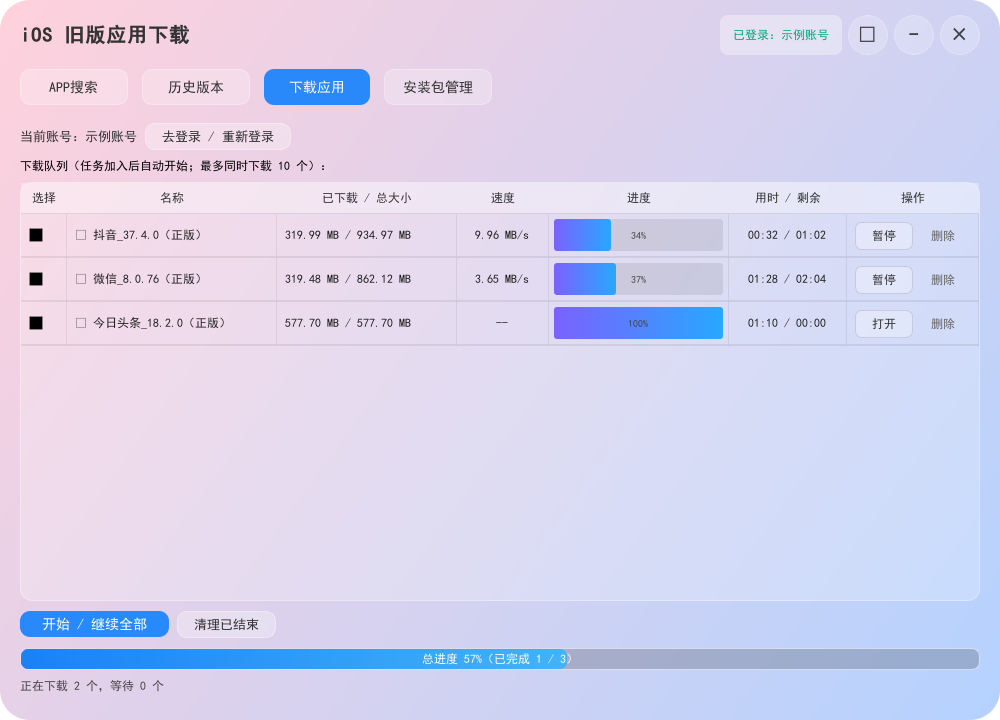Toggle black selection box for 抖音 row
1000x720 pixels.
[36, 235]
